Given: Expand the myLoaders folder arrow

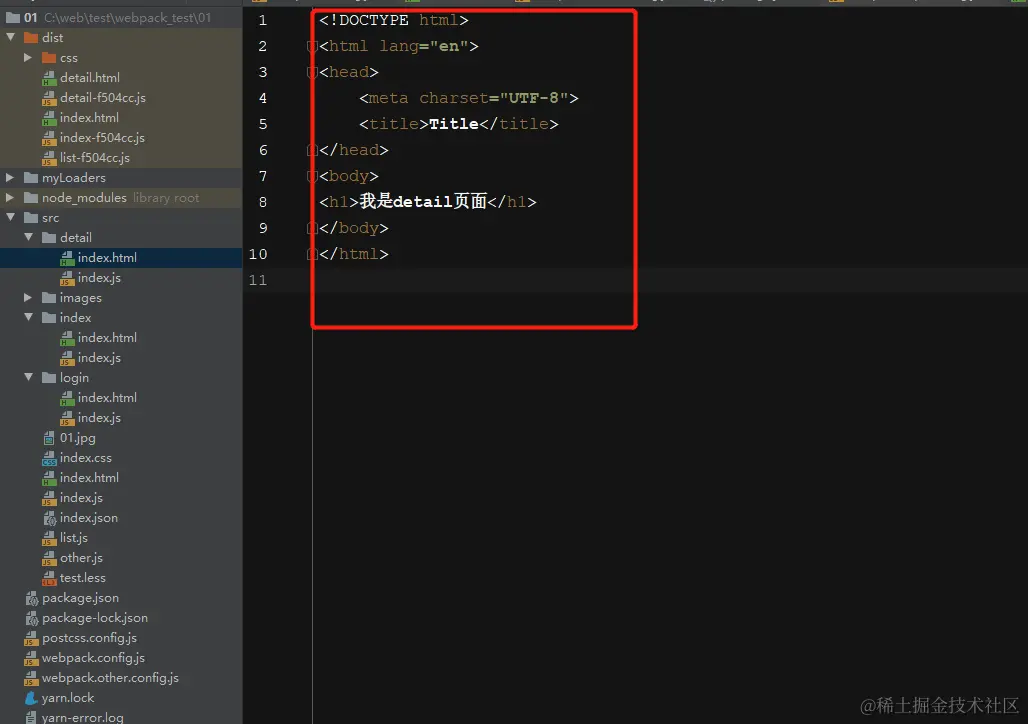Looking at the screenshot, I should pos(10,178).
